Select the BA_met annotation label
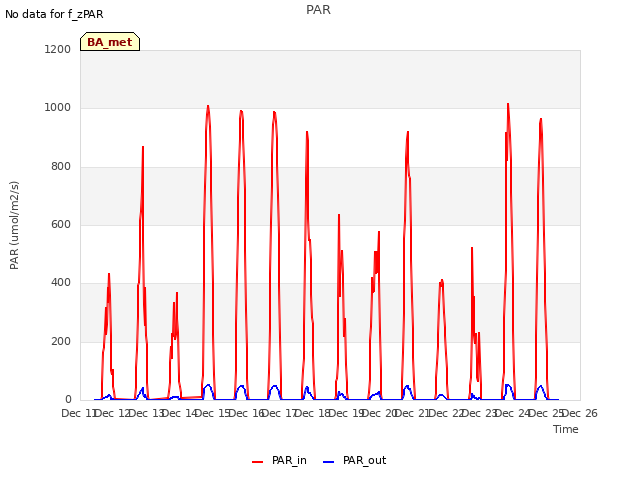Image resolution: width=640 pixels, height=480 pixels. point(110,42)
